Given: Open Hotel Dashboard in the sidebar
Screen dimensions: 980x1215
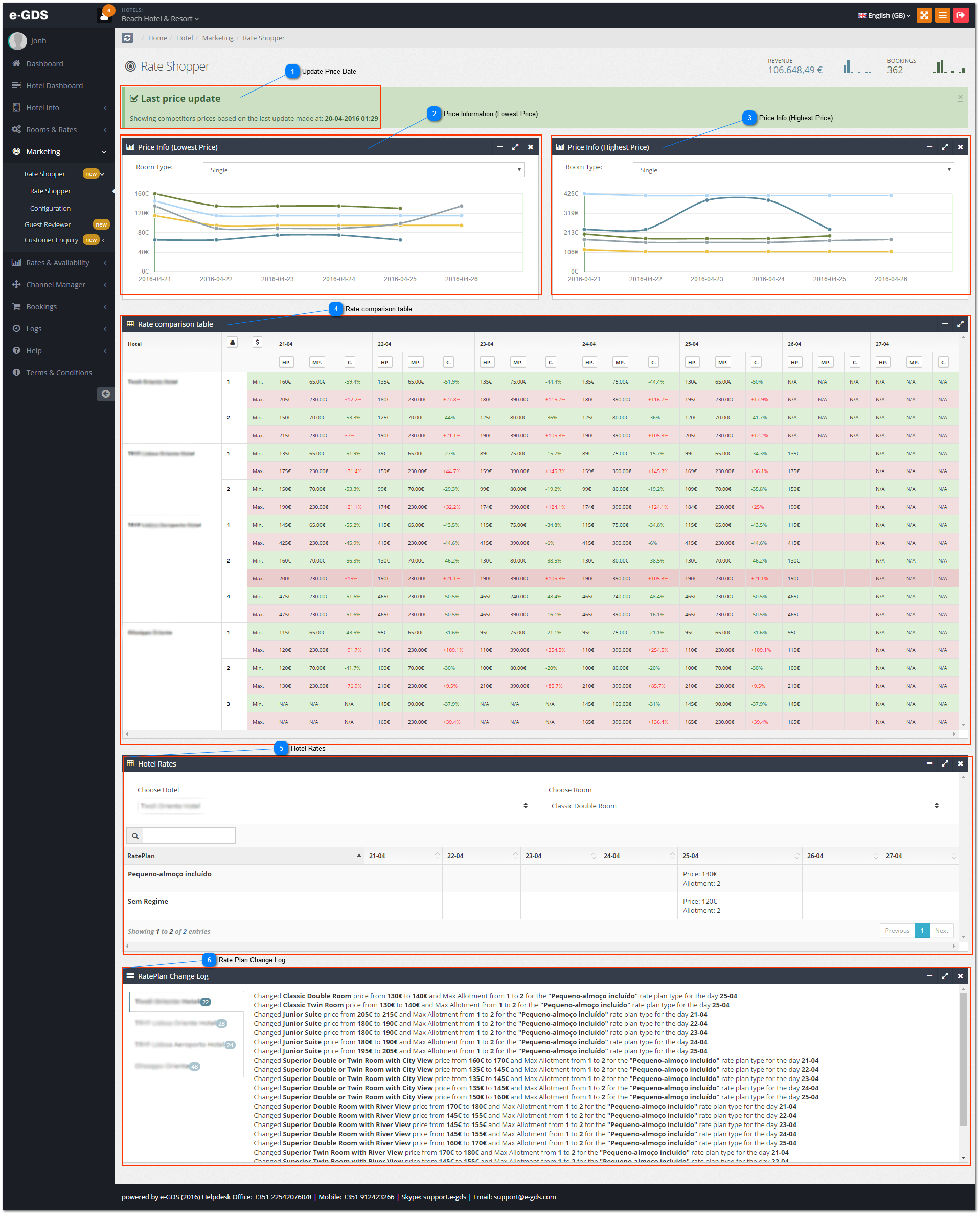Looking at the screenshot, I should [59, 85].
